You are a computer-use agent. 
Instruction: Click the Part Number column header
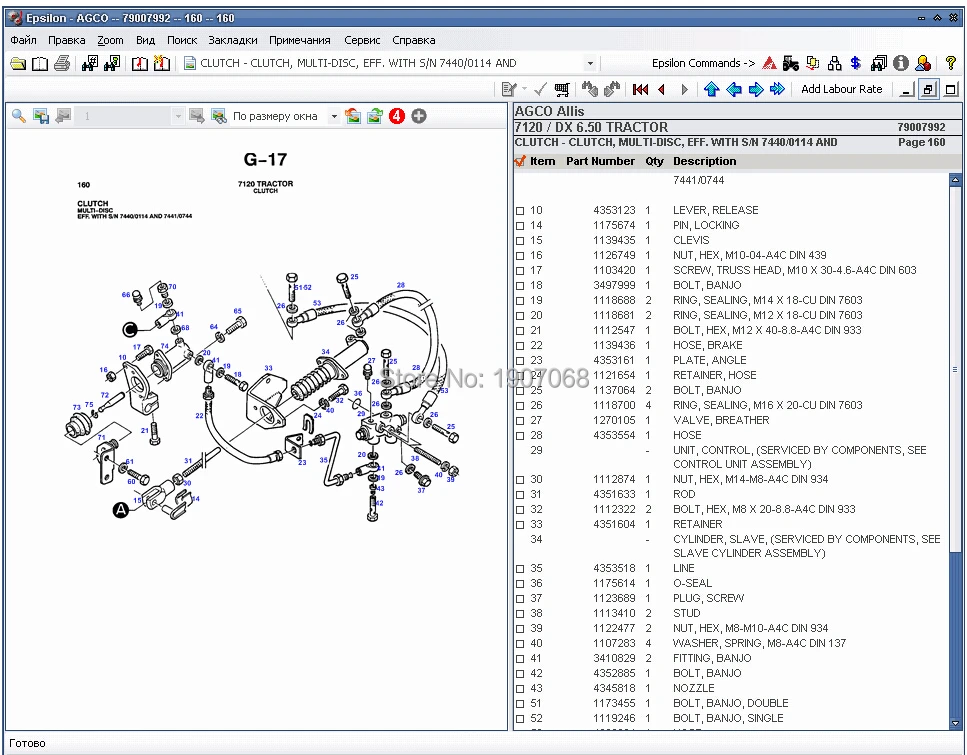coord(600,161)
